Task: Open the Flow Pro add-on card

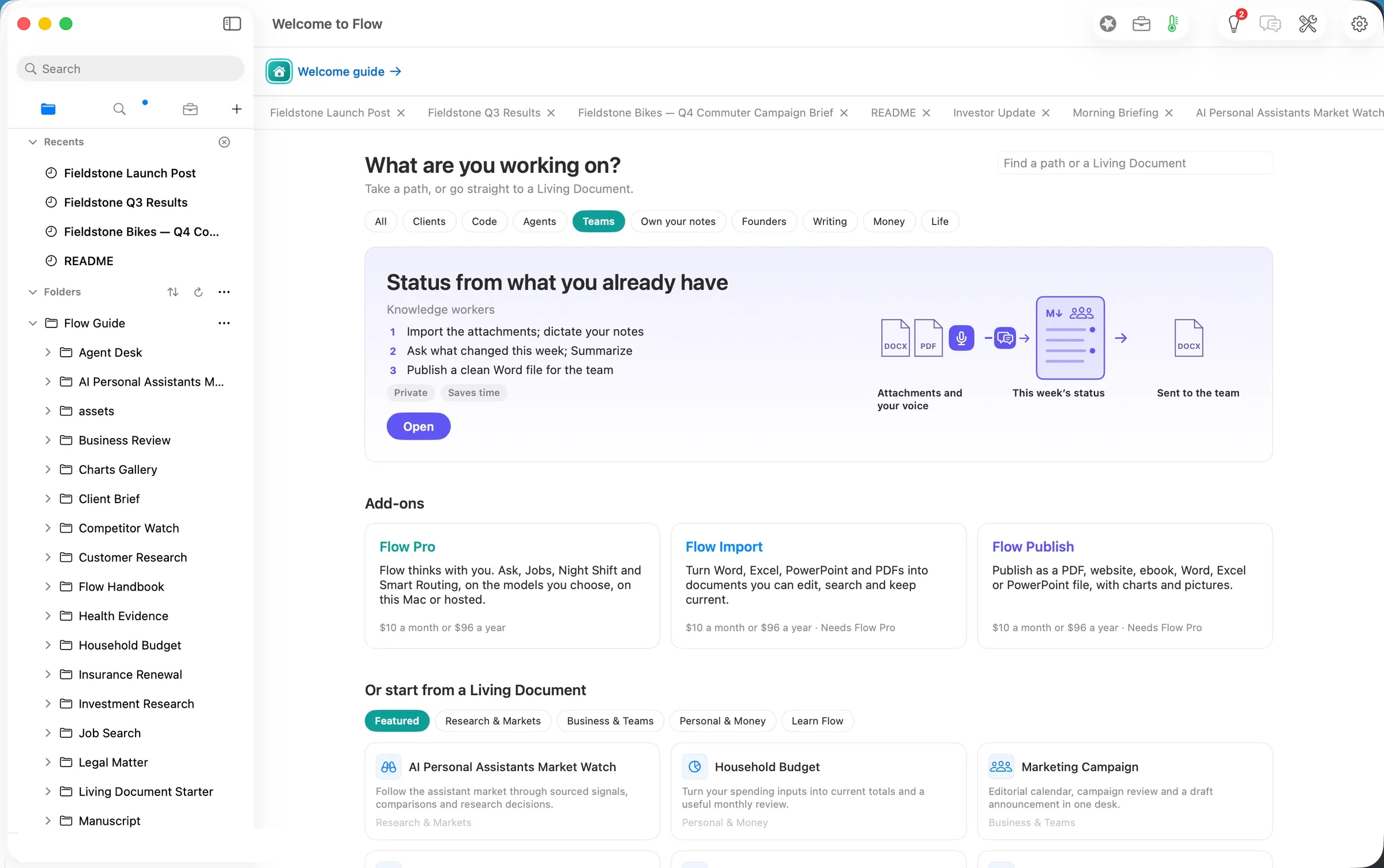Action: click(512, 586)
